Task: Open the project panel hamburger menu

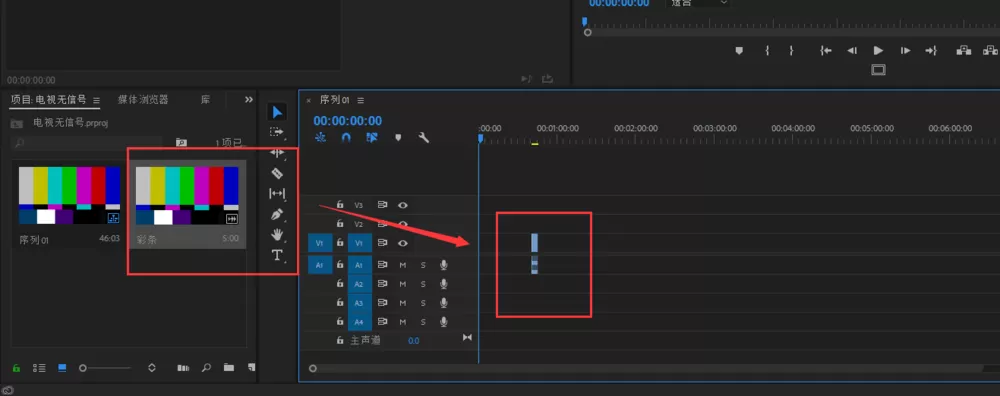Action: click(96, 100)
